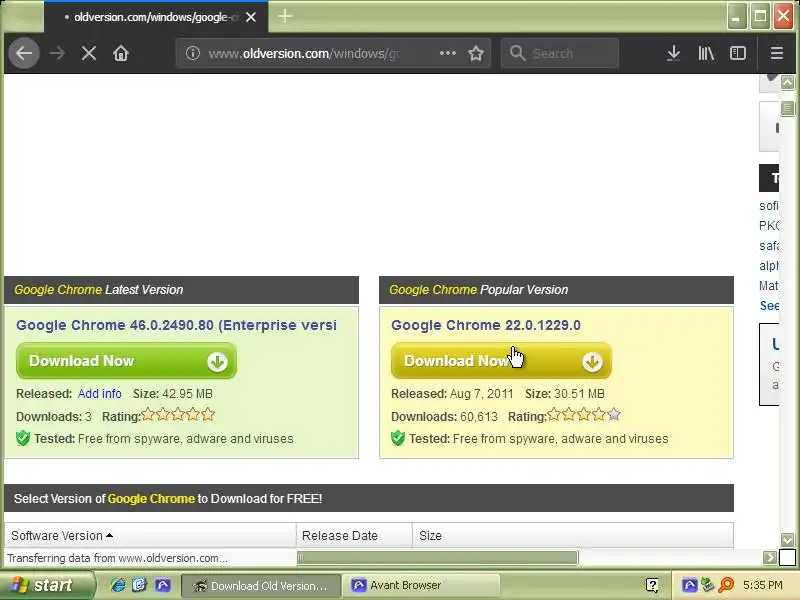Click the network system tray icon
Screen dimensions: 800x600
(x=707, y=585)
